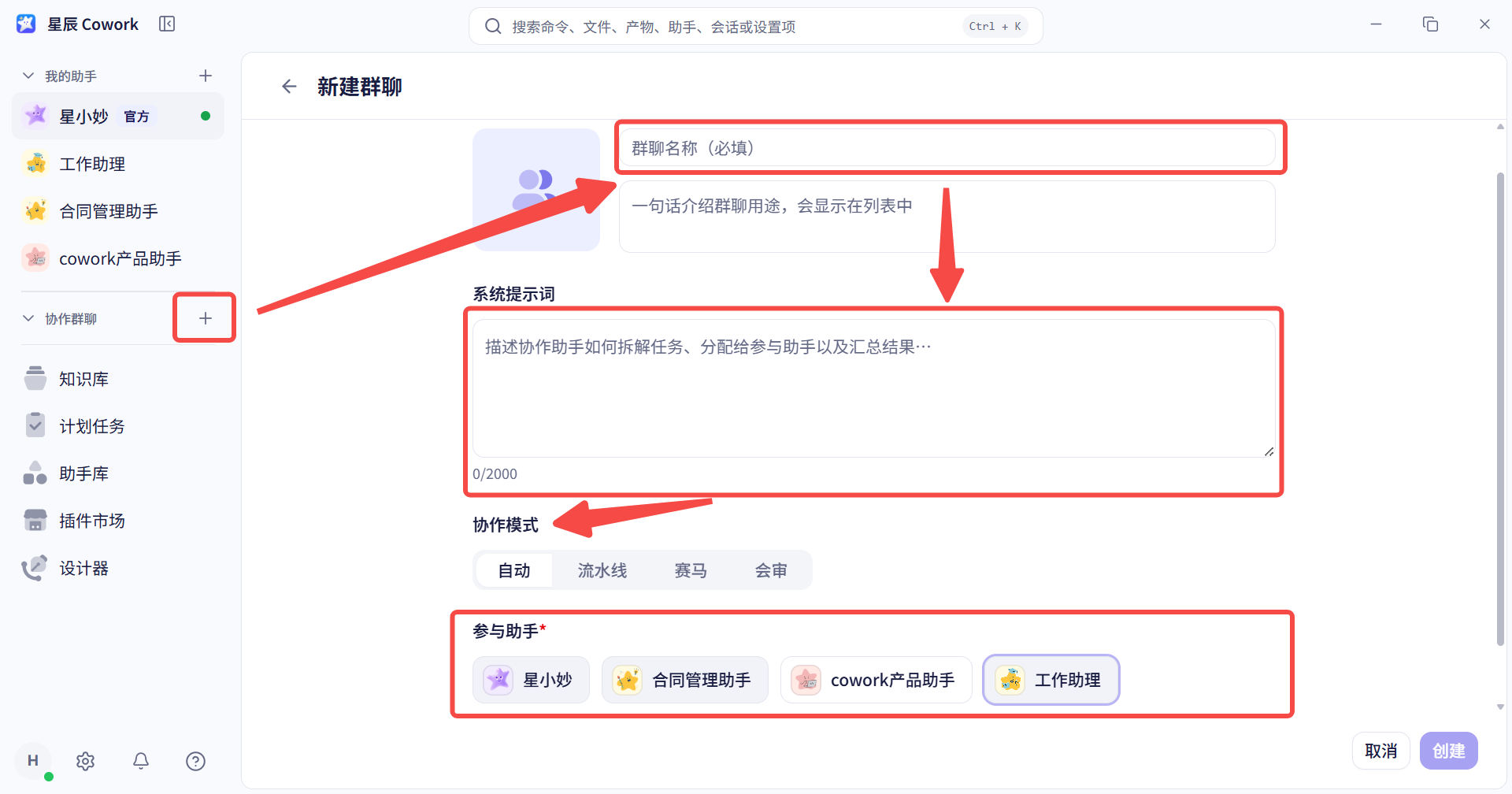1512x794 pixels.
Task: Open 星小妙 assistant in sidebar
Action: [x=118, y=116]
